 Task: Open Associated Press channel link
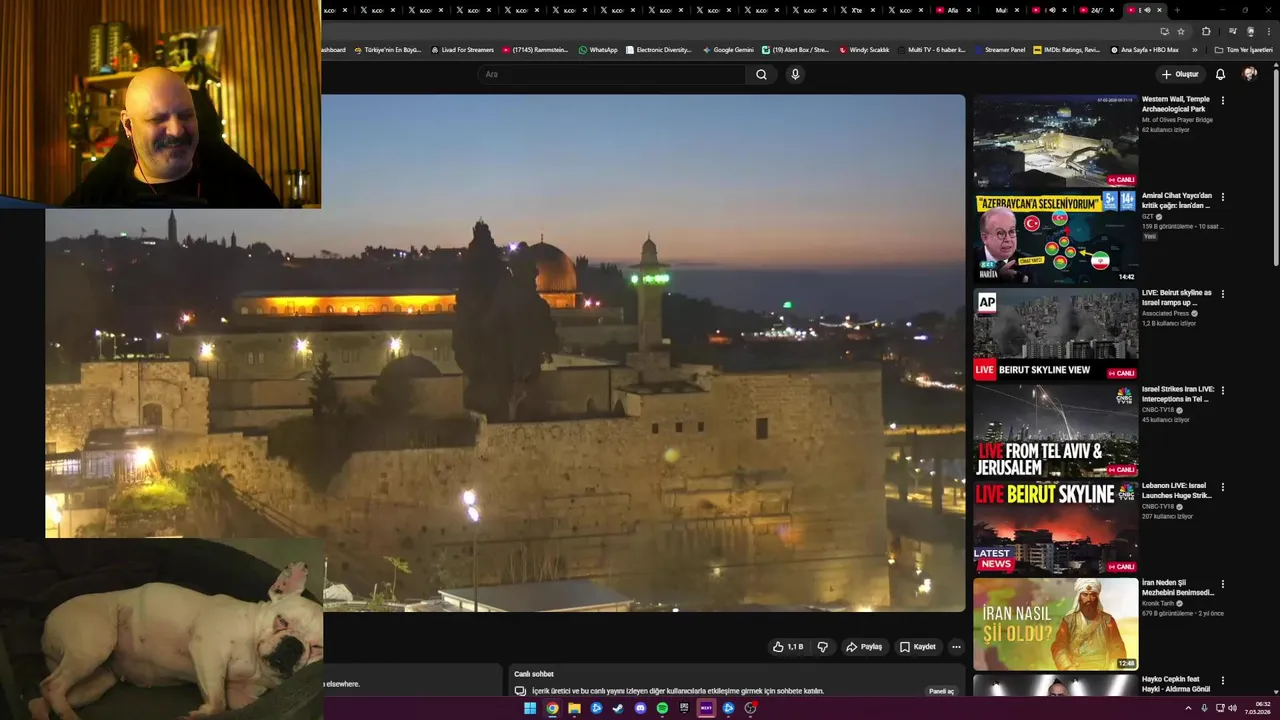click(x=1168, y=313)
